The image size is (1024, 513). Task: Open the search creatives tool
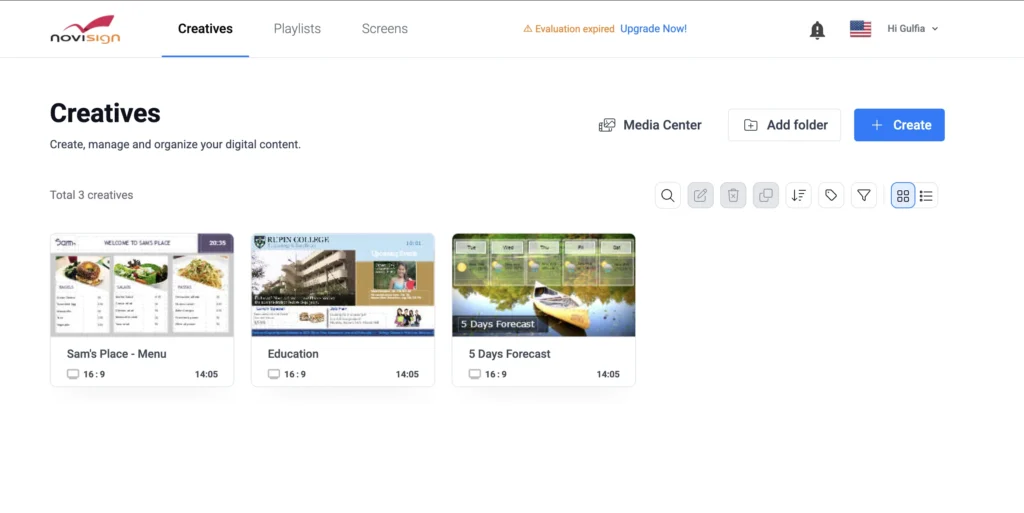coord(667,195)
